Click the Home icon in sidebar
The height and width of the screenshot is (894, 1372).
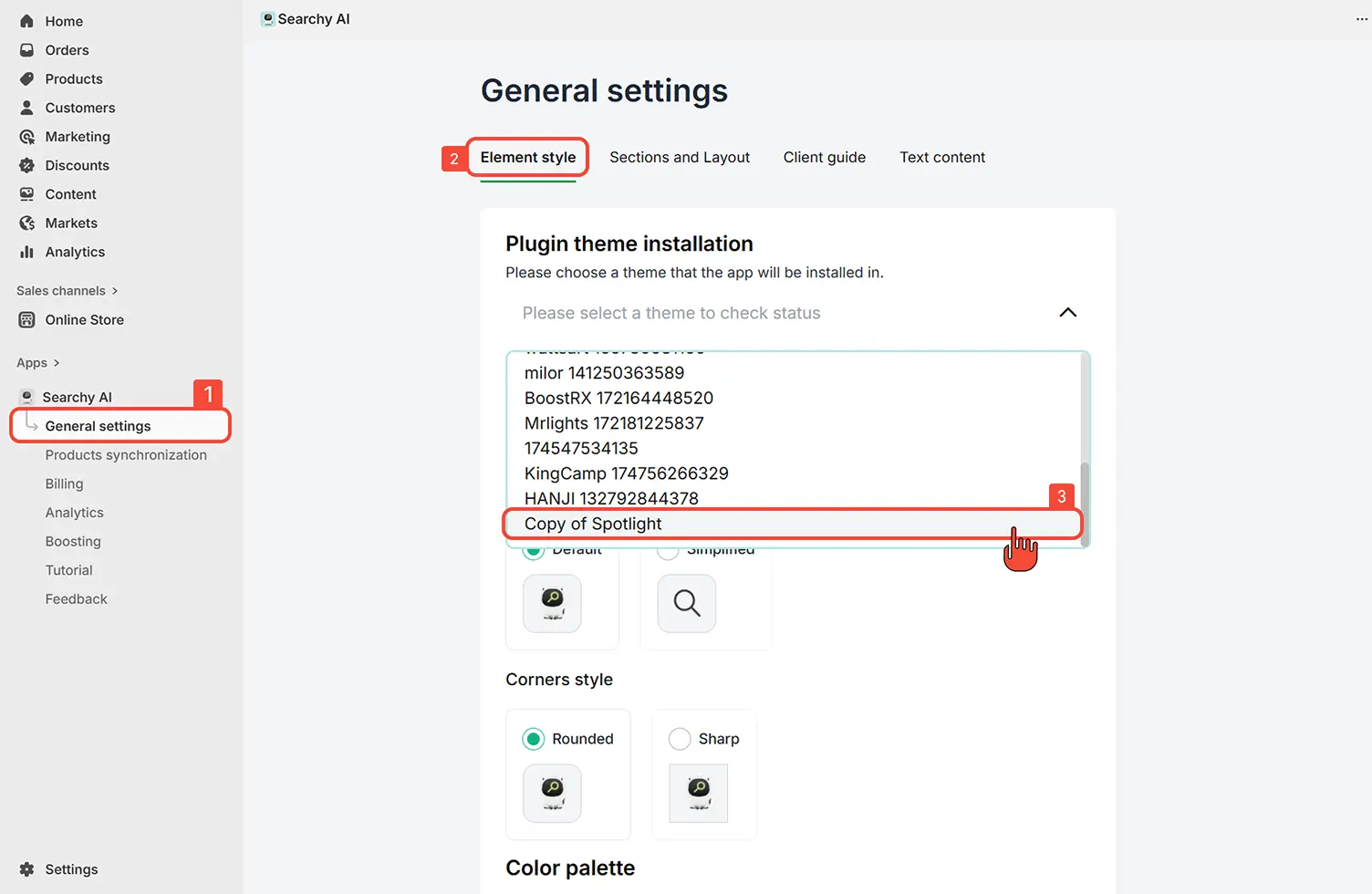point(26,21)
